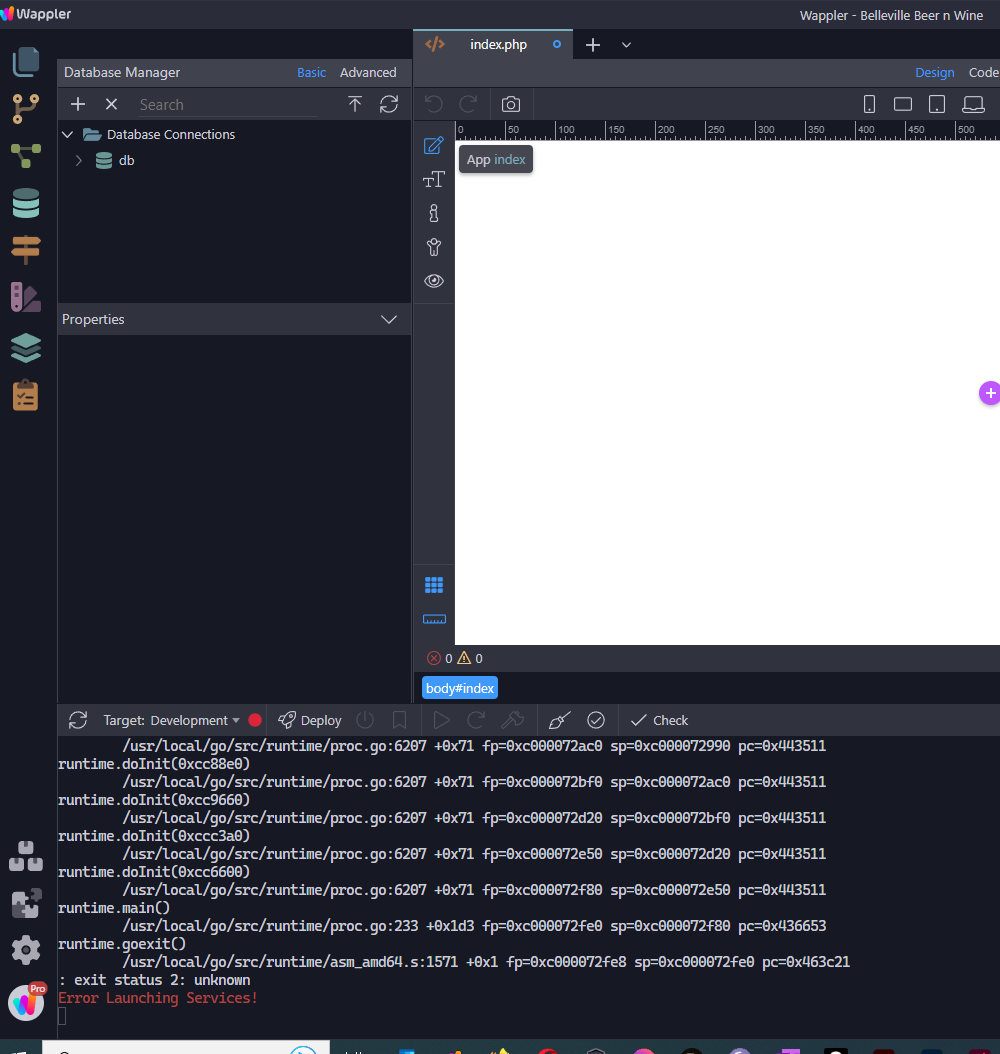Select the body#index breadcrumb

point(460,688)
